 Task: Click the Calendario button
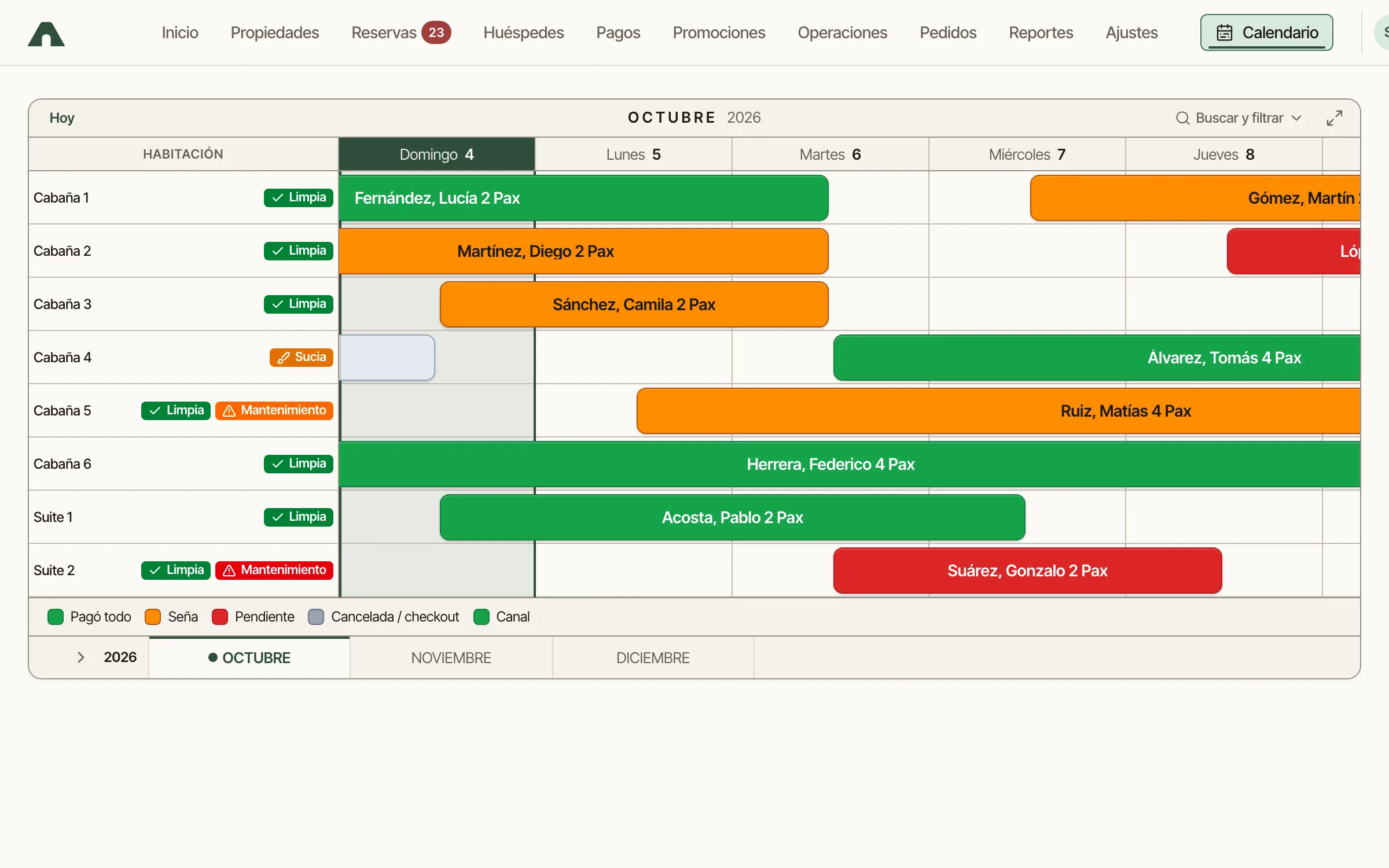pyautogui.click(x=1266, y=32)
